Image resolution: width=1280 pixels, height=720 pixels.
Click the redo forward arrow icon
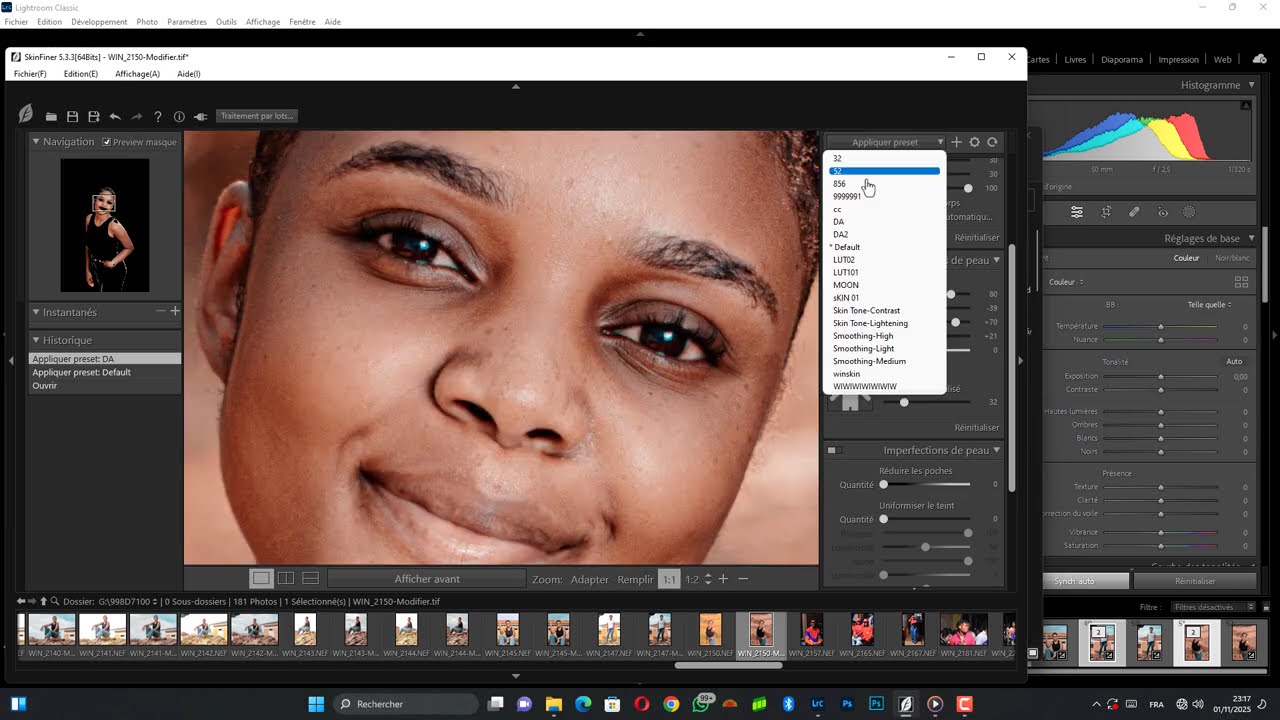click(x=137, y=117)
